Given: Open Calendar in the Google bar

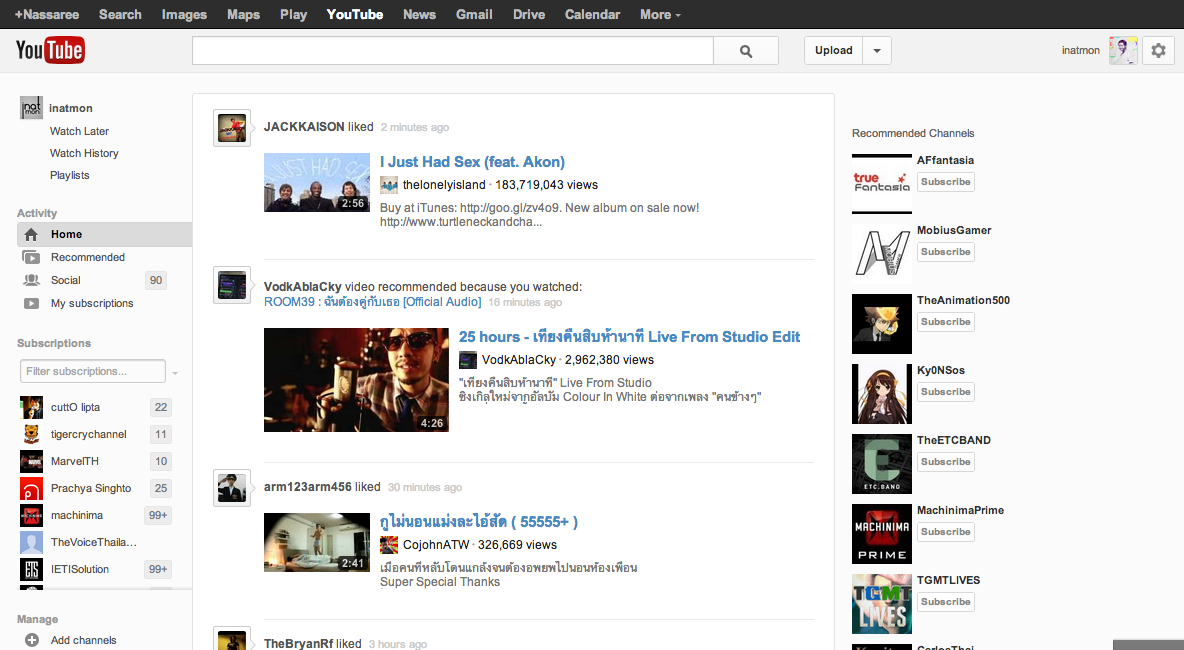Looking at the screenshot, I should (593, 14).
